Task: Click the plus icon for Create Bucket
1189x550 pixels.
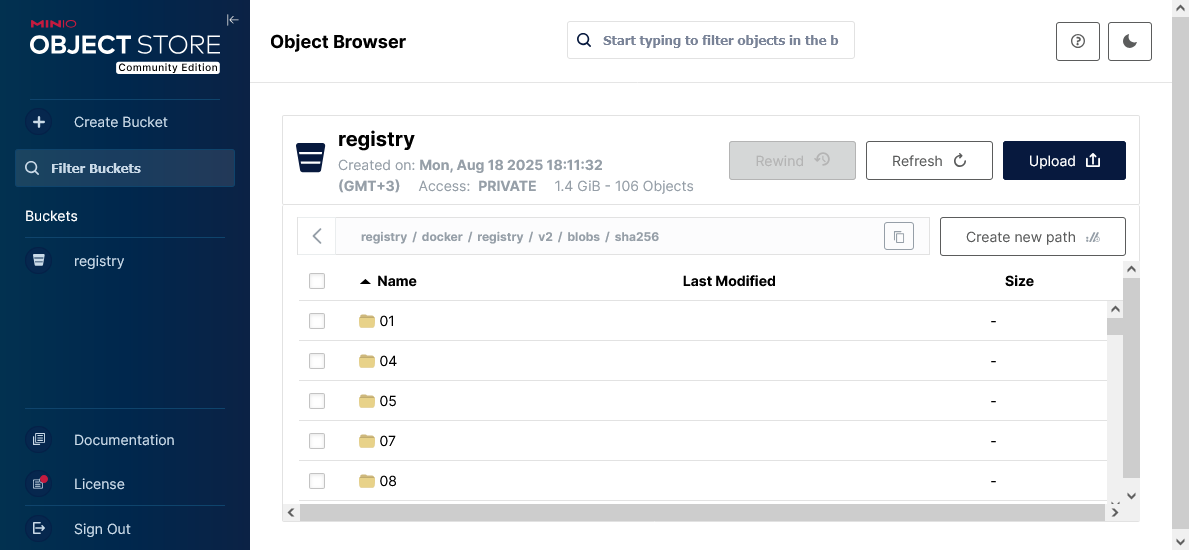Action: click(39, 122)
